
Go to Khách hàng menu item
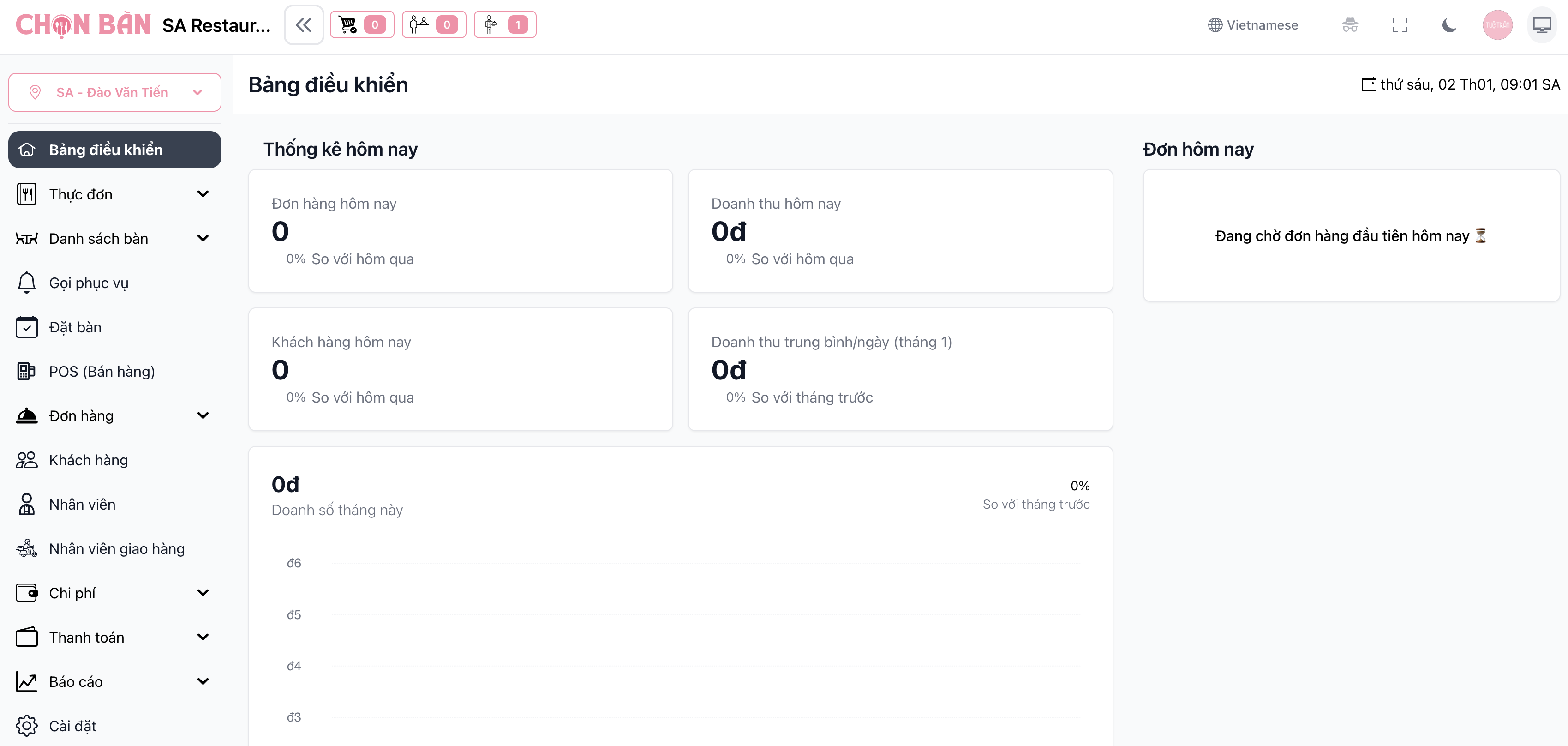88,460
